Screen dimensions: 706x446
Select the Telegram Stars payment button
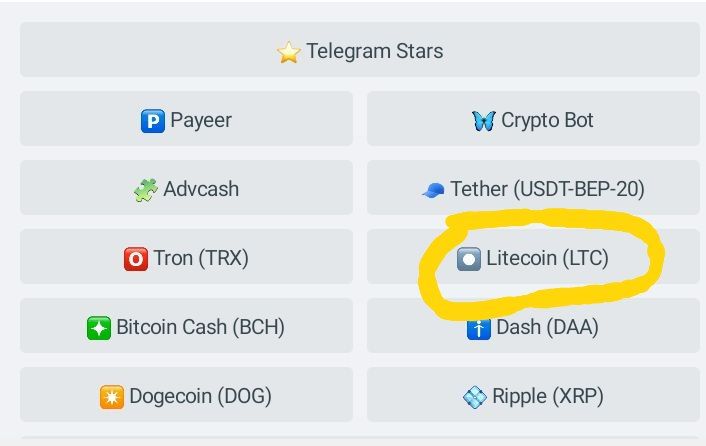360,50
